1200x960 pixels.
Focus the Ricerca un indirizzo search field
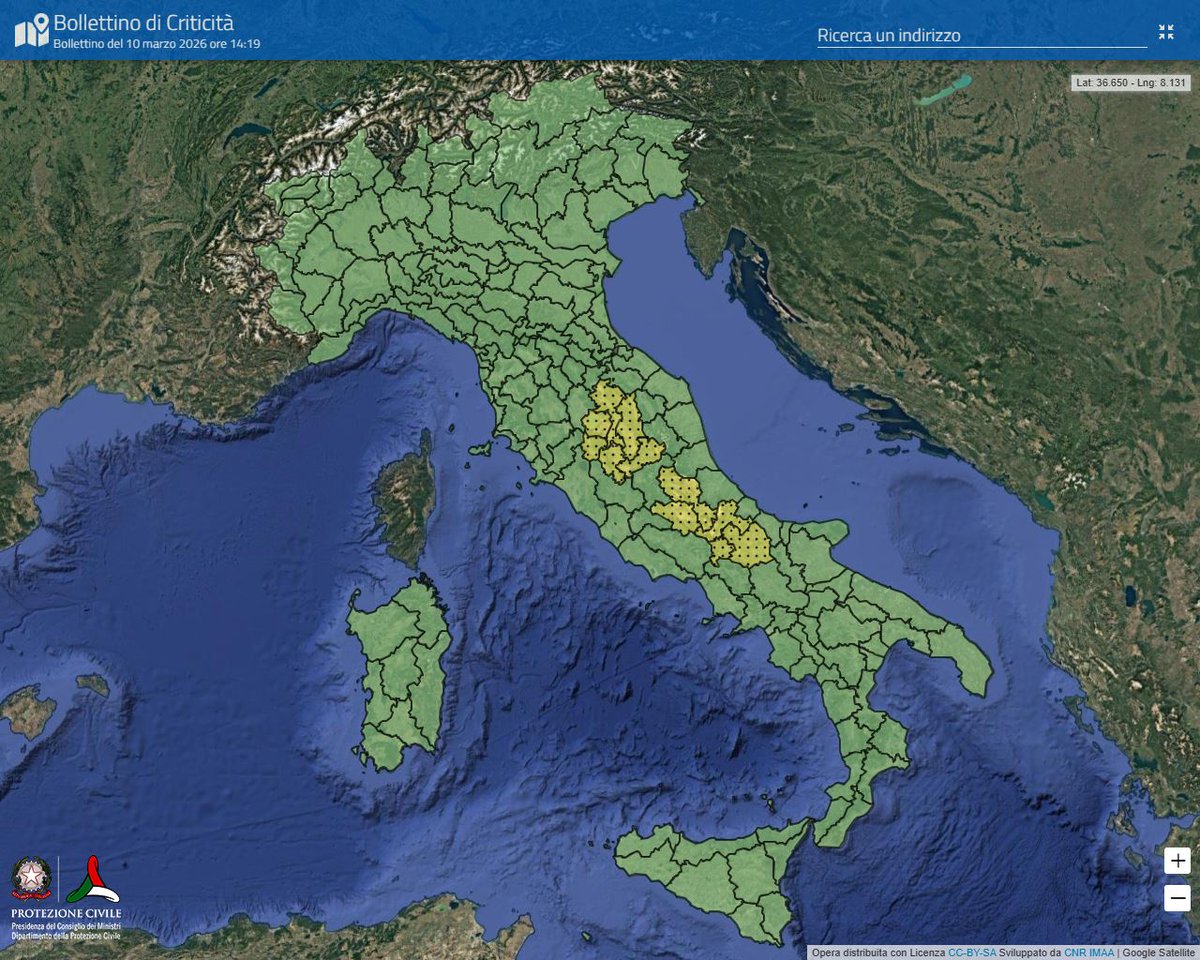[982, 35]
